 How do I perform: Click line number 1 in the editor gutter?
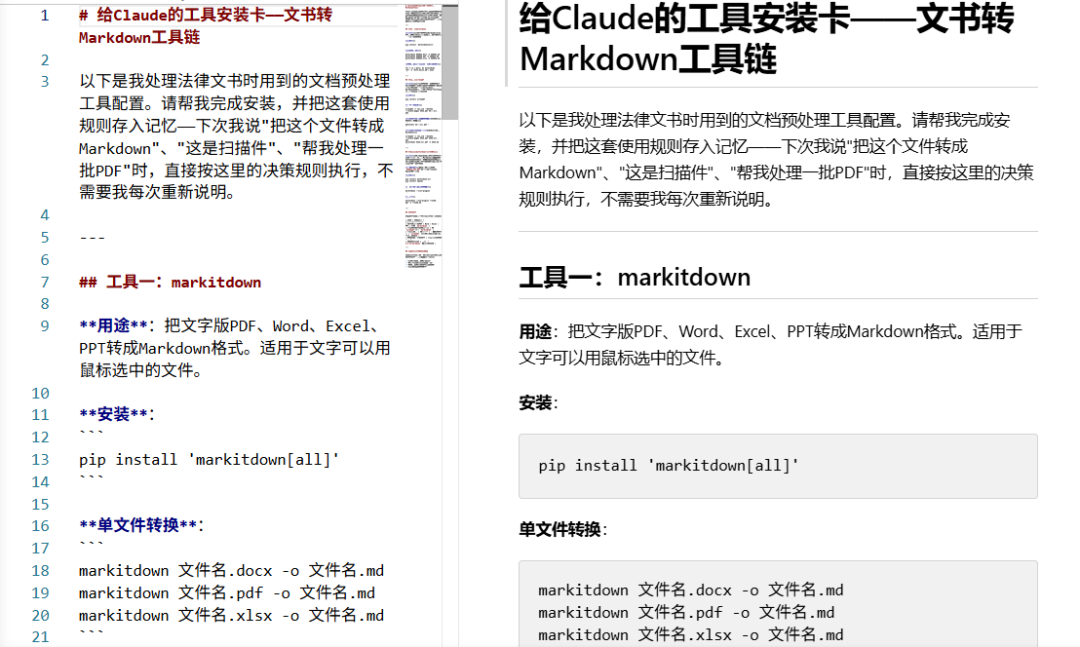click(x=45, y=15)
